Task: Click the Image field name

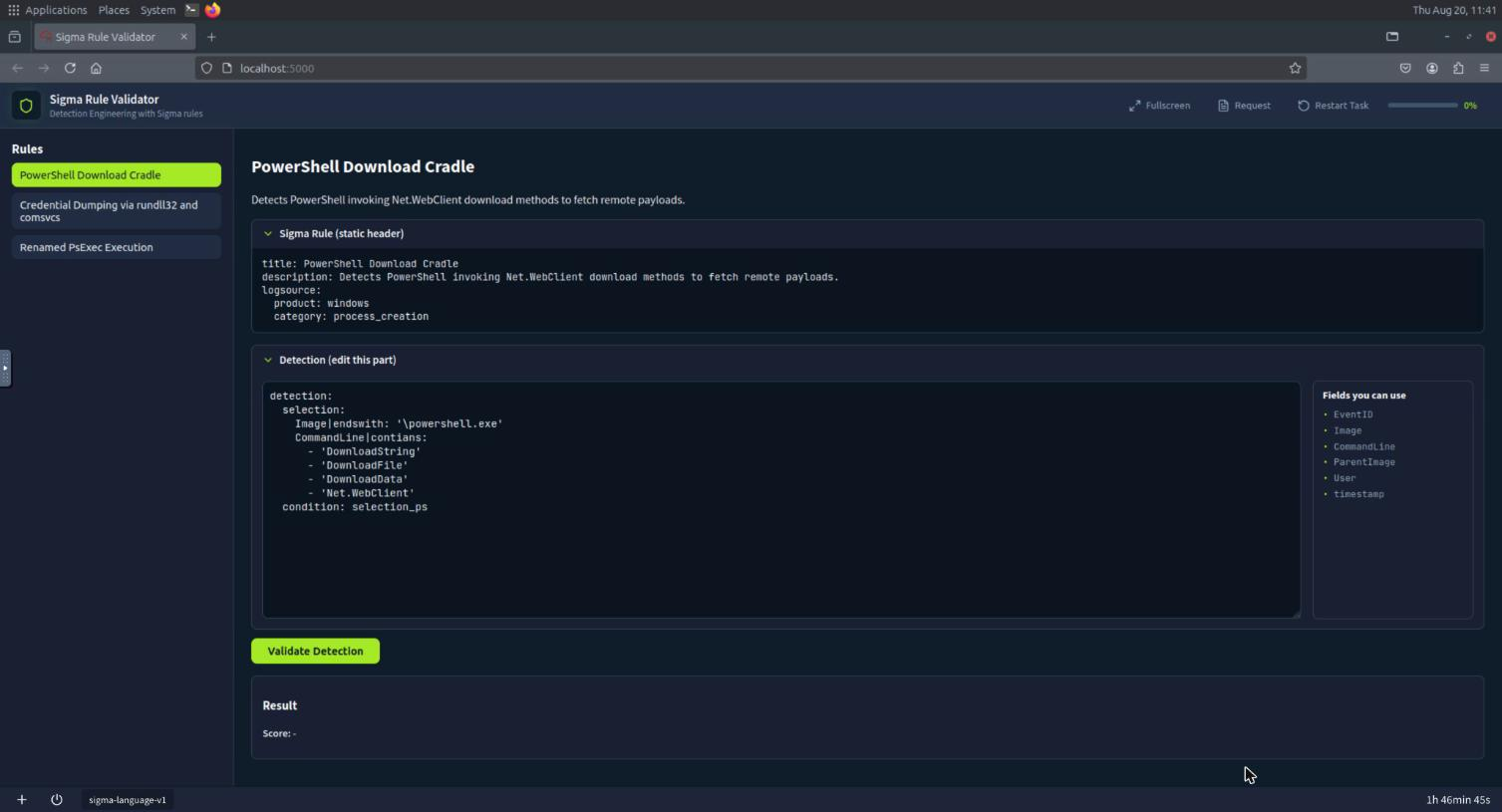Action: click(x=1347, y=430)
